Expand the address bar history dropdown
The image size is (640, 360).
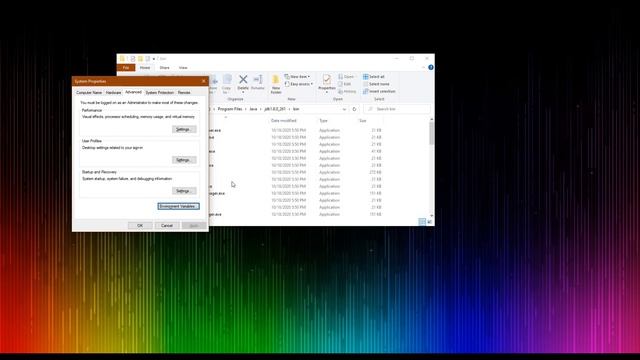coord(344,109)
